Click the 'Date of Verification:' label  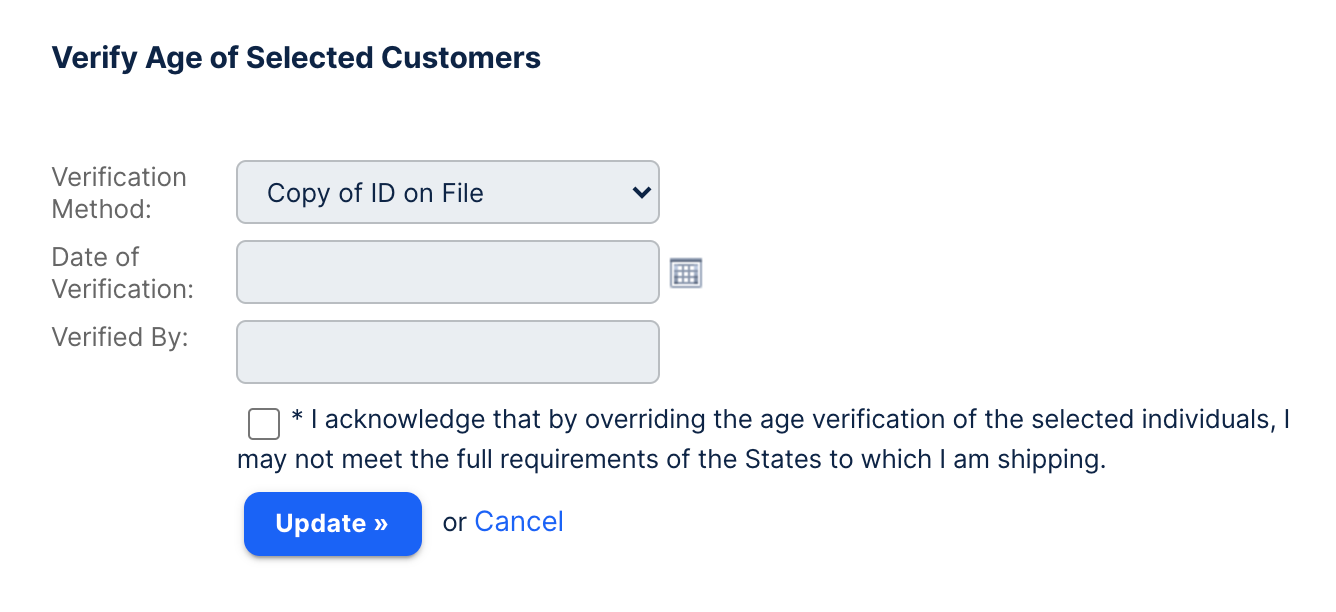pos(122,273)
